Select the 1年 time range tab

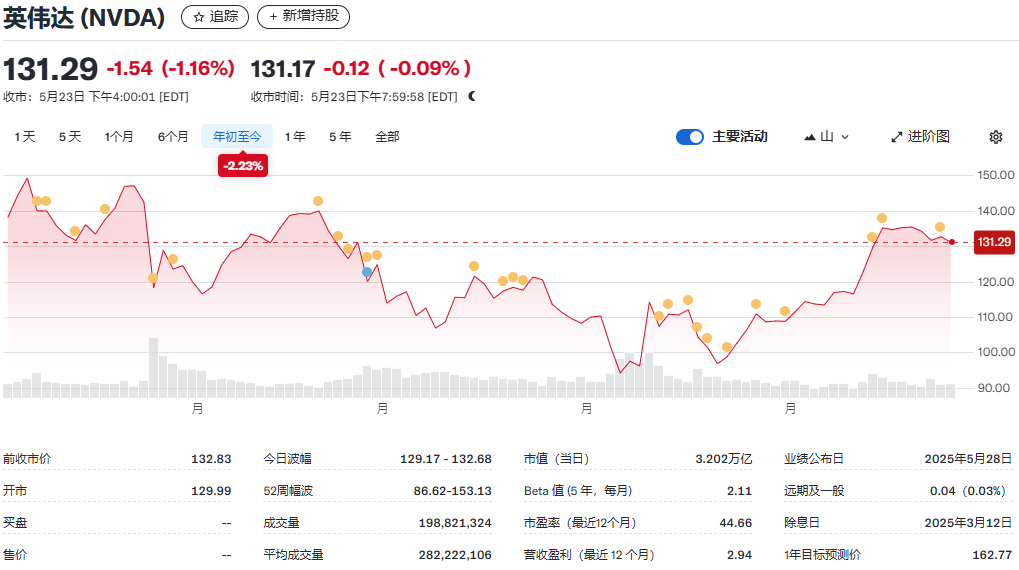coord(295,136)
